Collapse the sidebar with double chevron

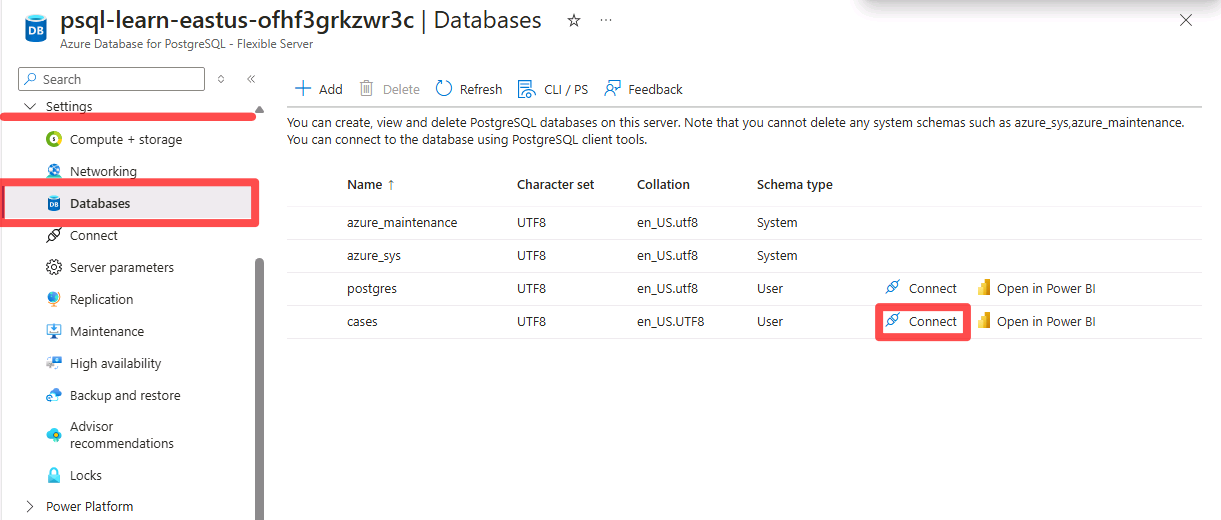(x=251, y=79)
